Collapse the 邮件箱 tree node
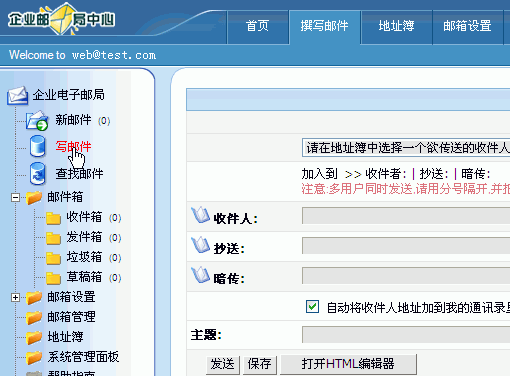 click(x=15, y=197)
